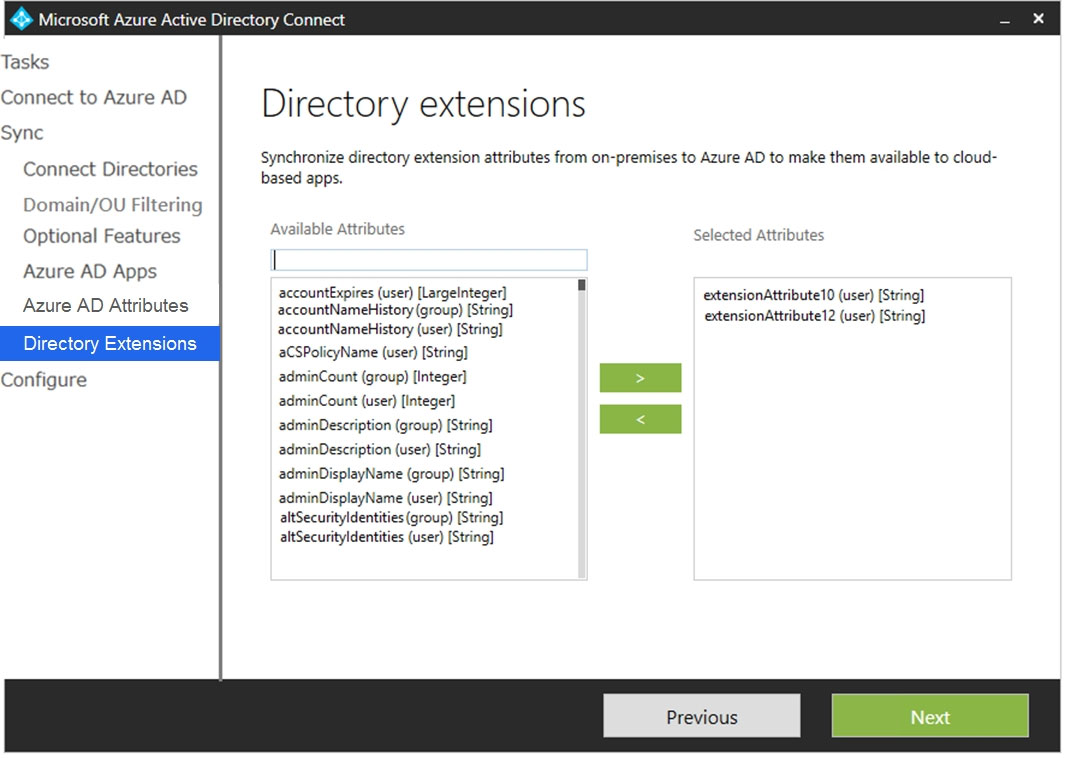This screenshot has height=758, width=1065.
Task: Select adminDescription (user) [String]
Action: click(x=380, y=450)
